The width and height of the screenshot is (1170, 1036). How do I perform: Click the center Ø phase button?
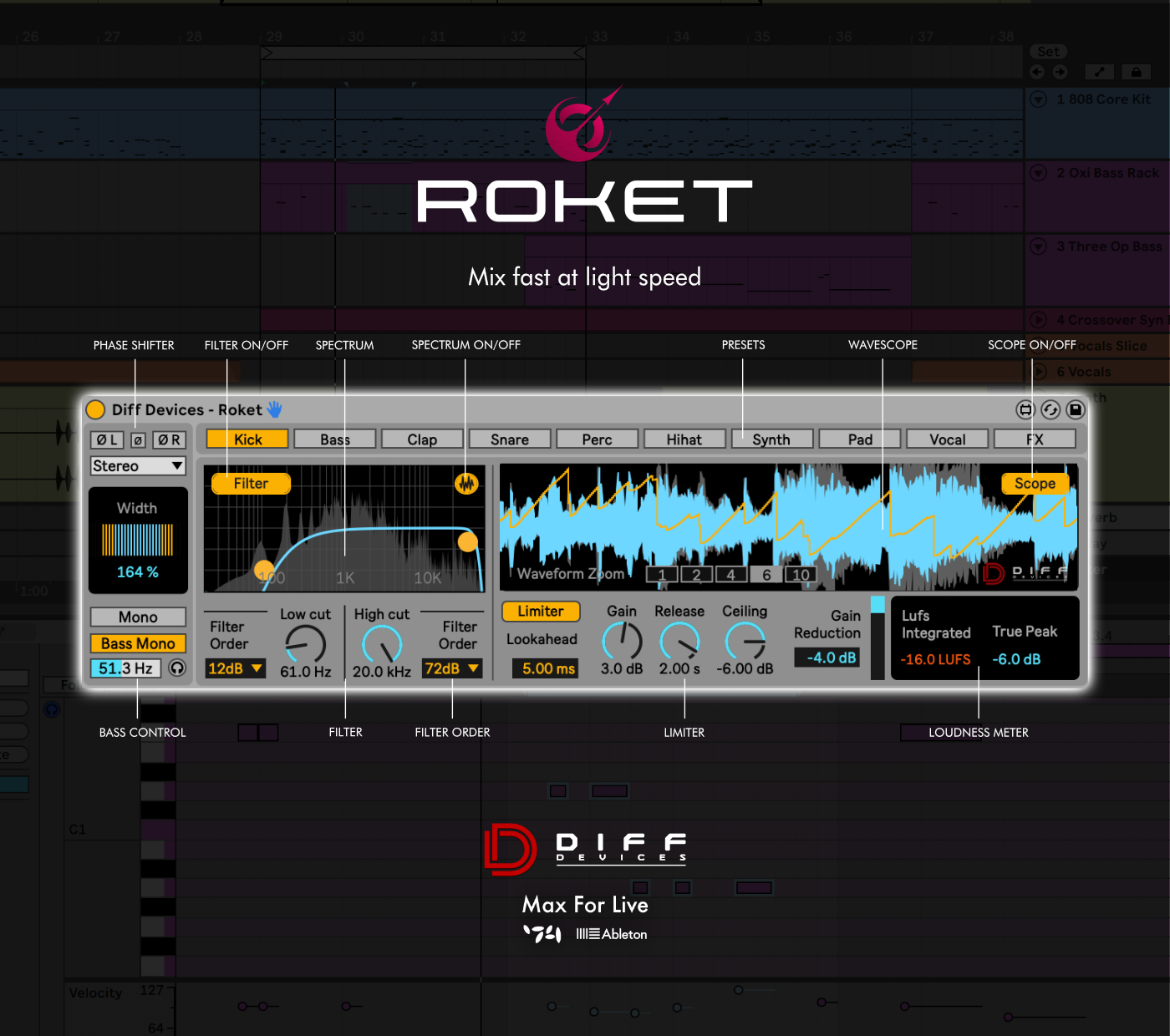[139, 439]
